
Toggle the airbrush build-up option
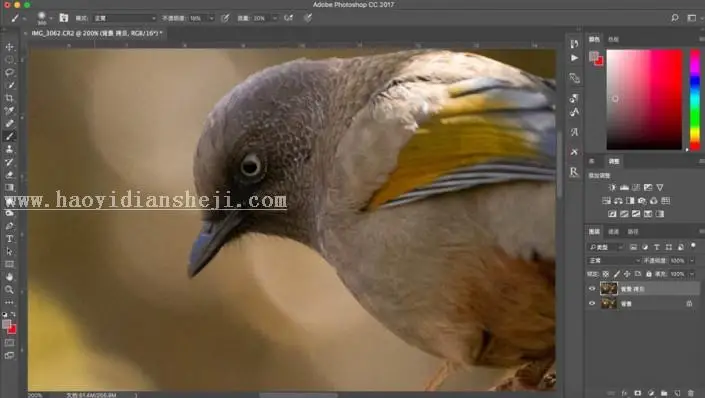click(288, 18)
